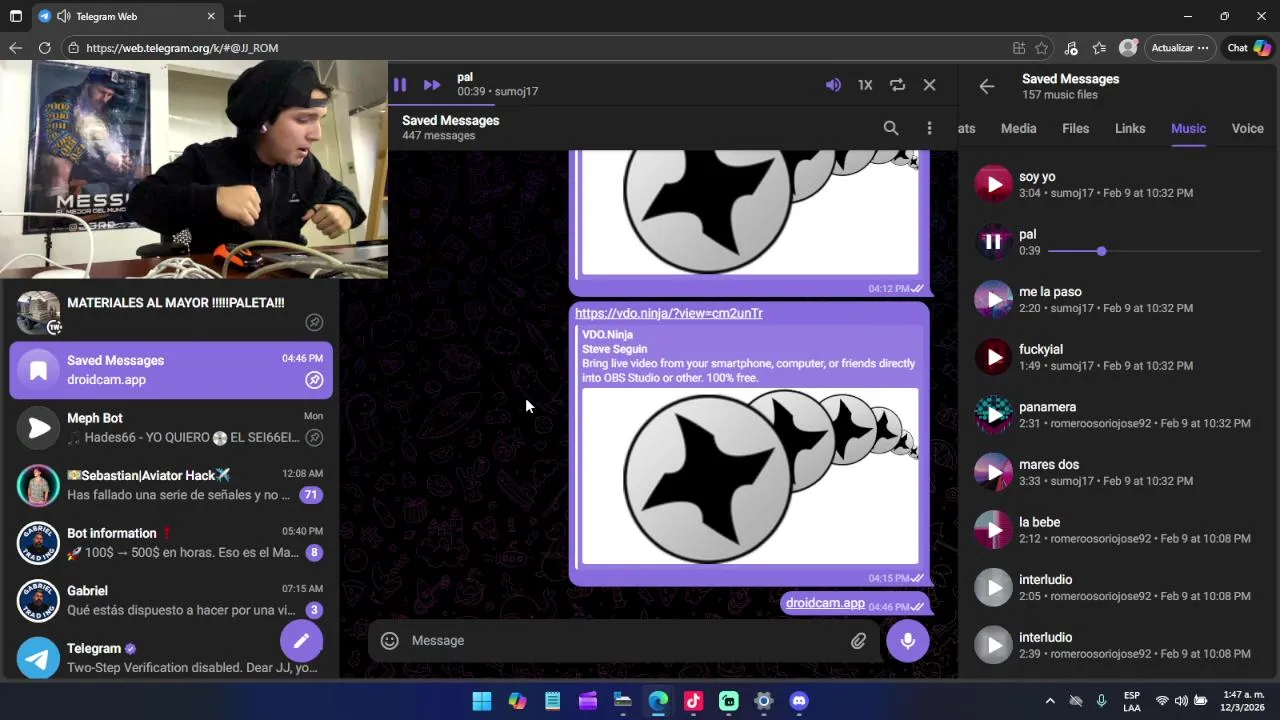Open the emoji picker
Screen dimensions: 1280x720
coord(390,641)
